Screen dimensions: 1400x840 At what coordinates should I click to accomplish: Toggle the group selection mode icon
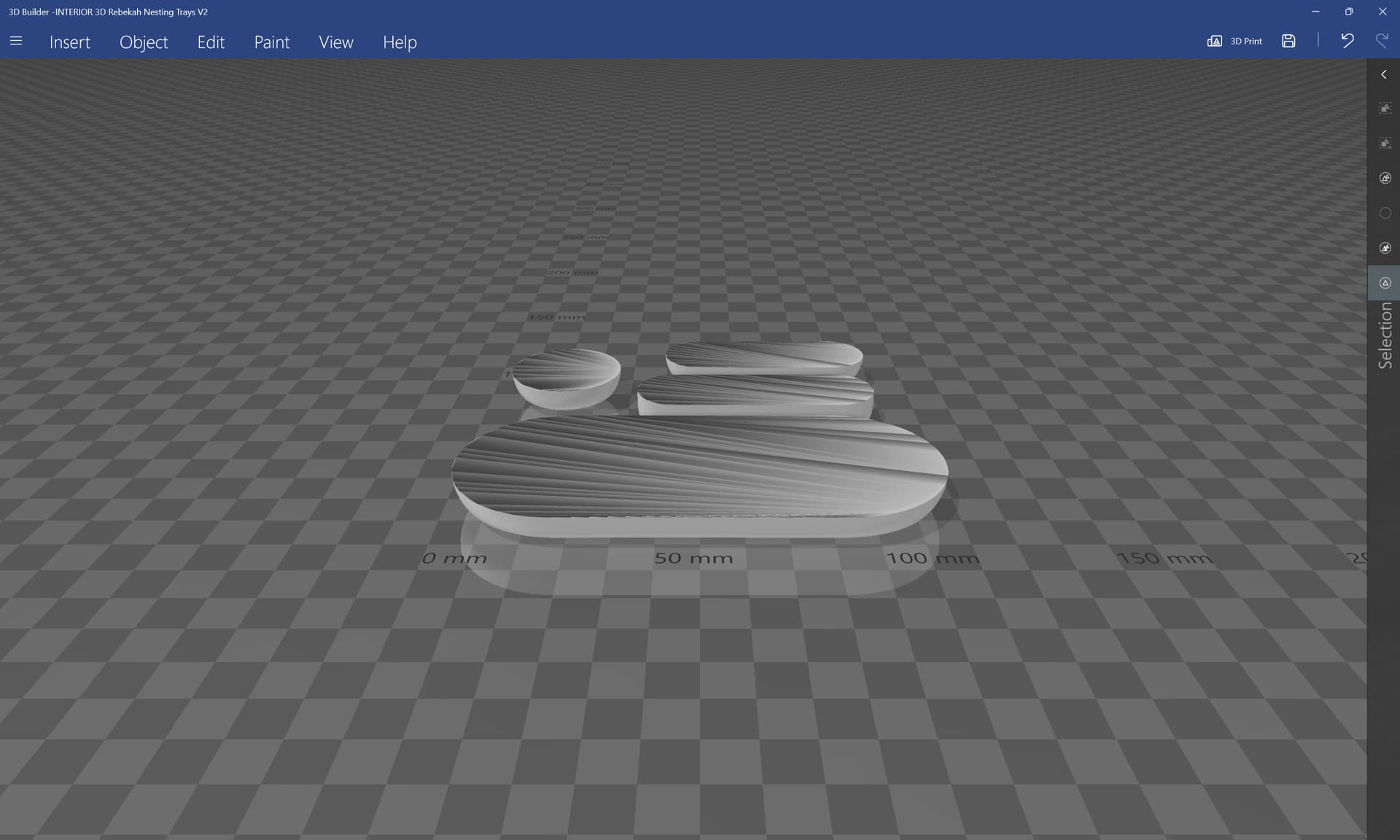click(x=1385, y=178)
